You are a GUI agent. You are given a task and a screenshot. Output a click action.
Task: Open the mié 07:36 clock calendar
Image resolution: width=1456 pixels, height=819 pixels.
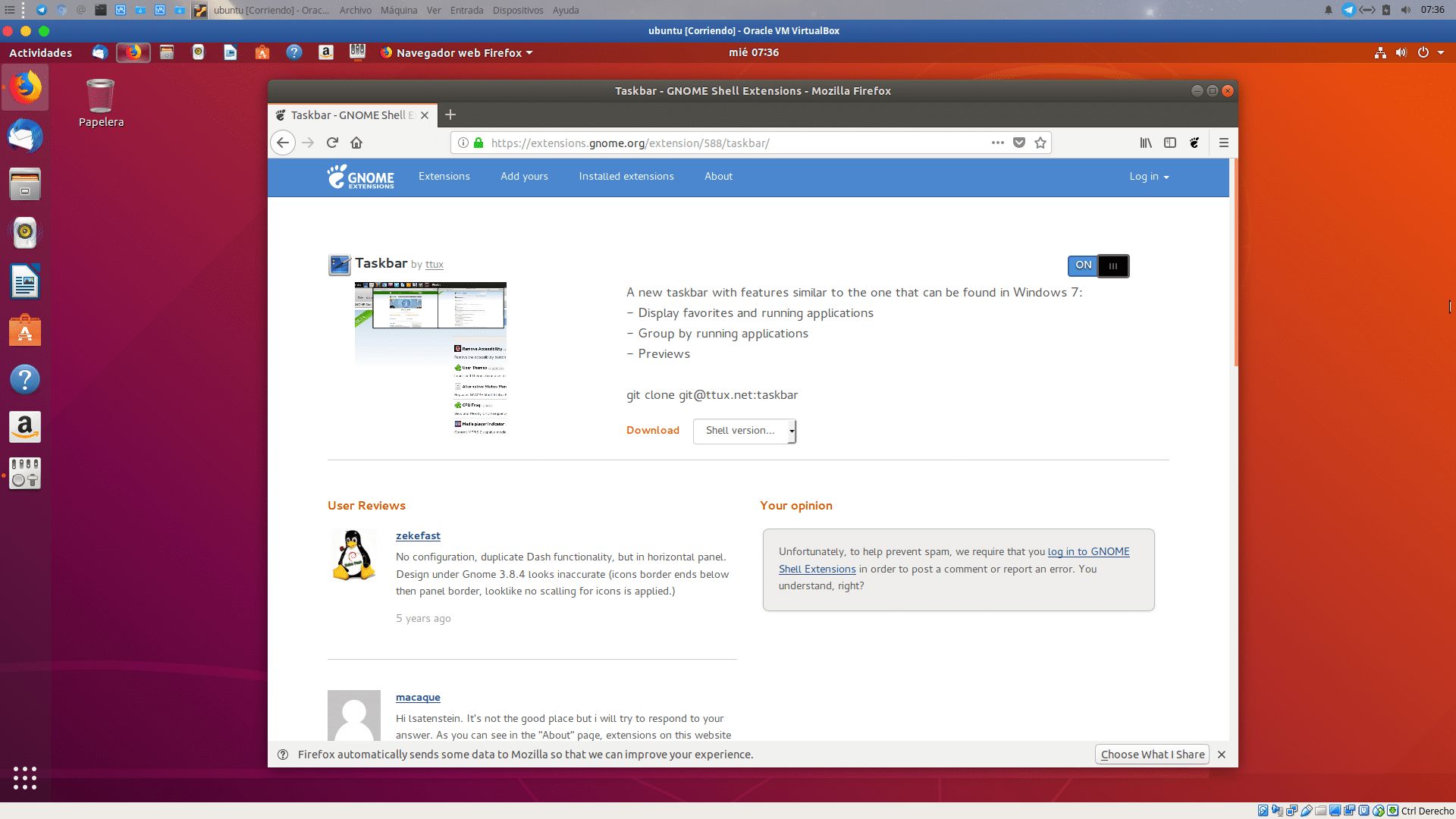tap(754, 52)
